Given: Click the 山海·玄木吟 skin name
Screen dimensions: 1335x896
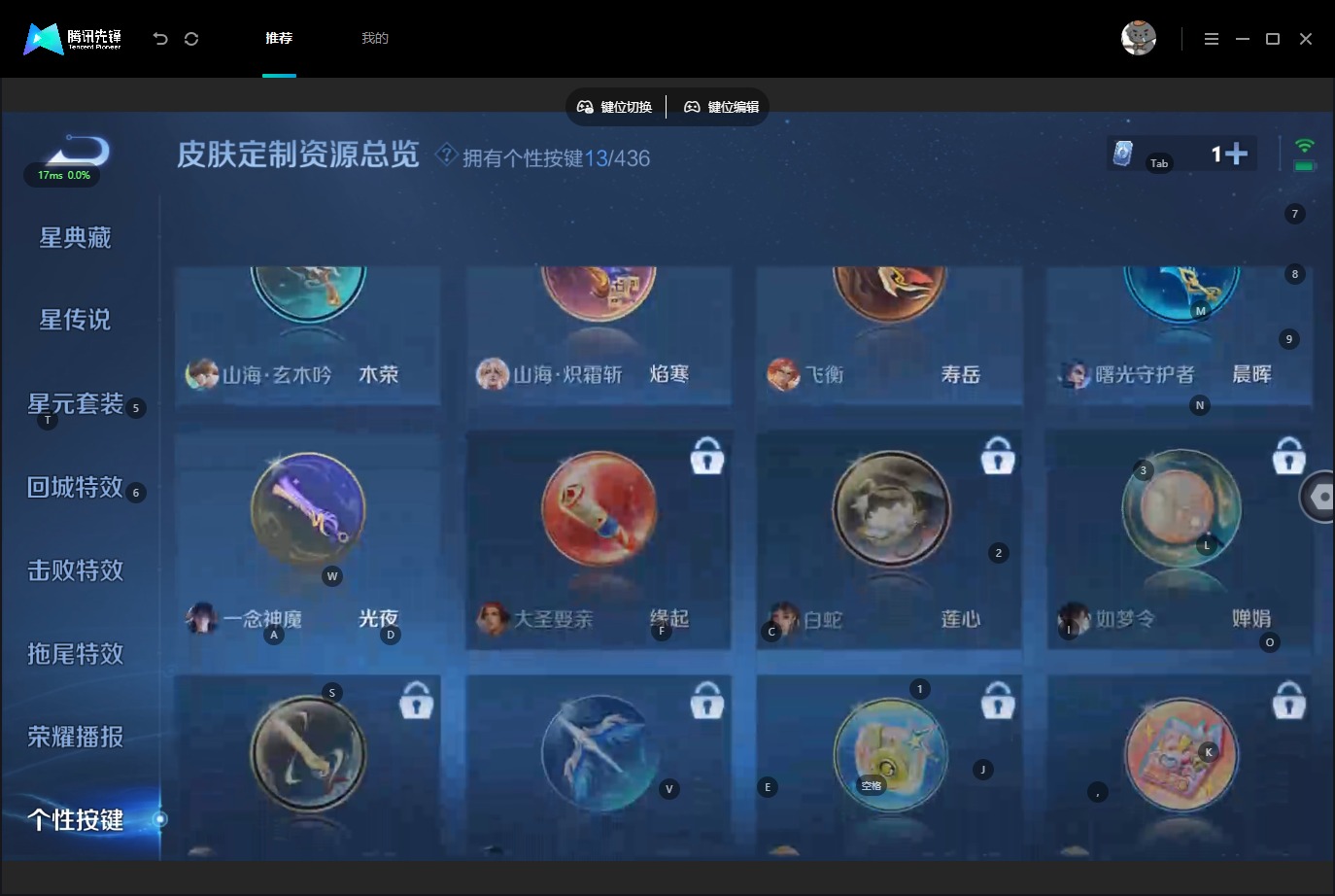Looking at the screenshot, I should (x=277, y=374).
